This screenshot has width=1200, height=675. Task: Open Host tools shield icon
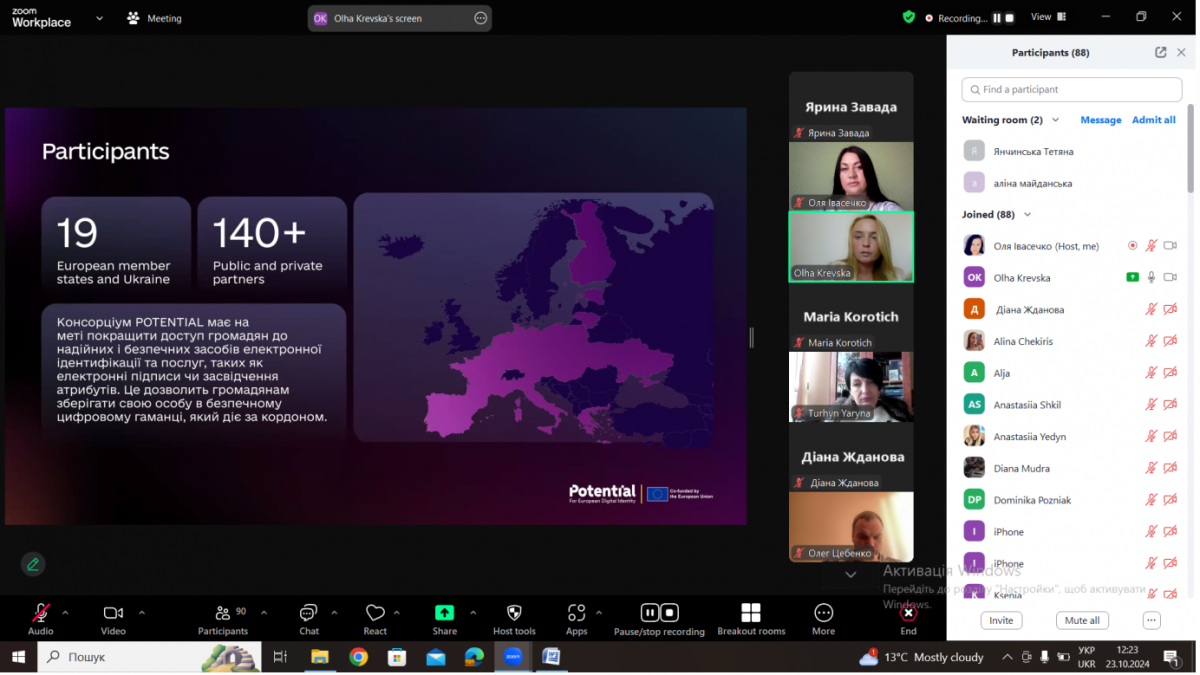[x=514, y=613]
